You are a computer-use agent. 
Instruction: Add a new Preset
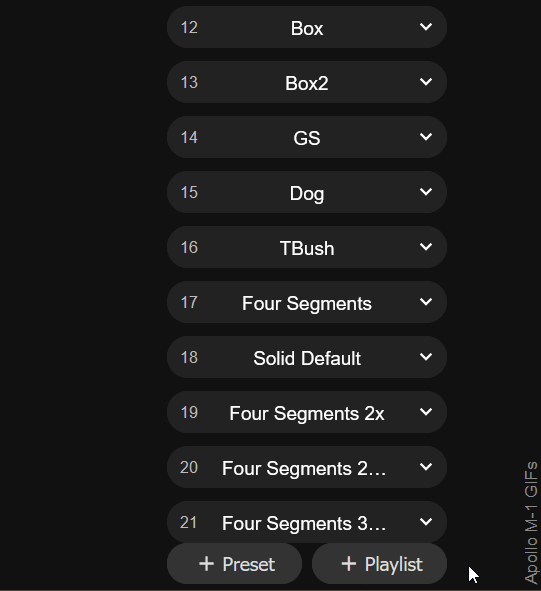(234, 564)
